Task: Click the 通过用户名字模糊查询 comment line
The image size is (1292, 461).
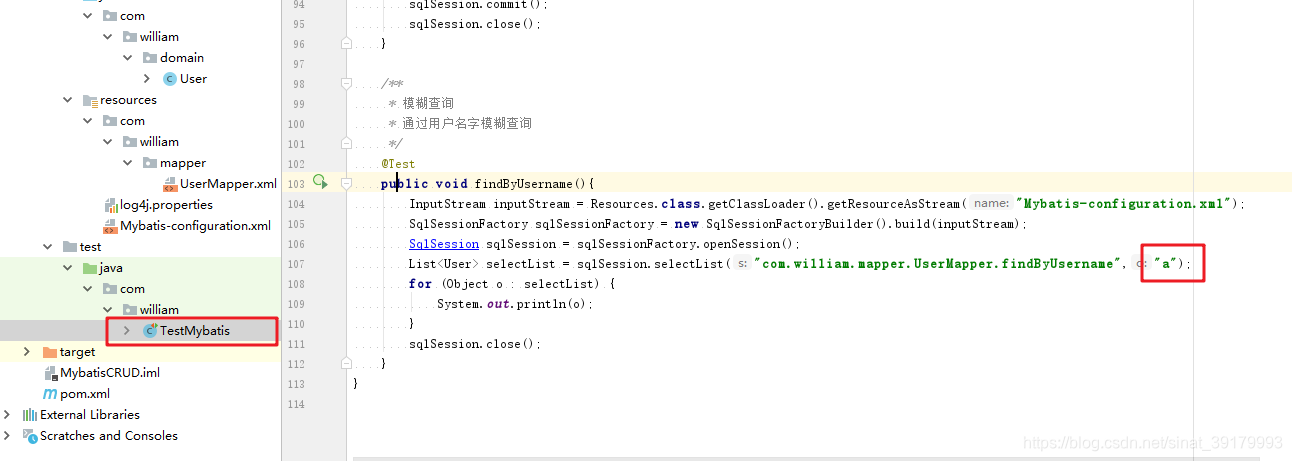Action: tap(460, 124)
